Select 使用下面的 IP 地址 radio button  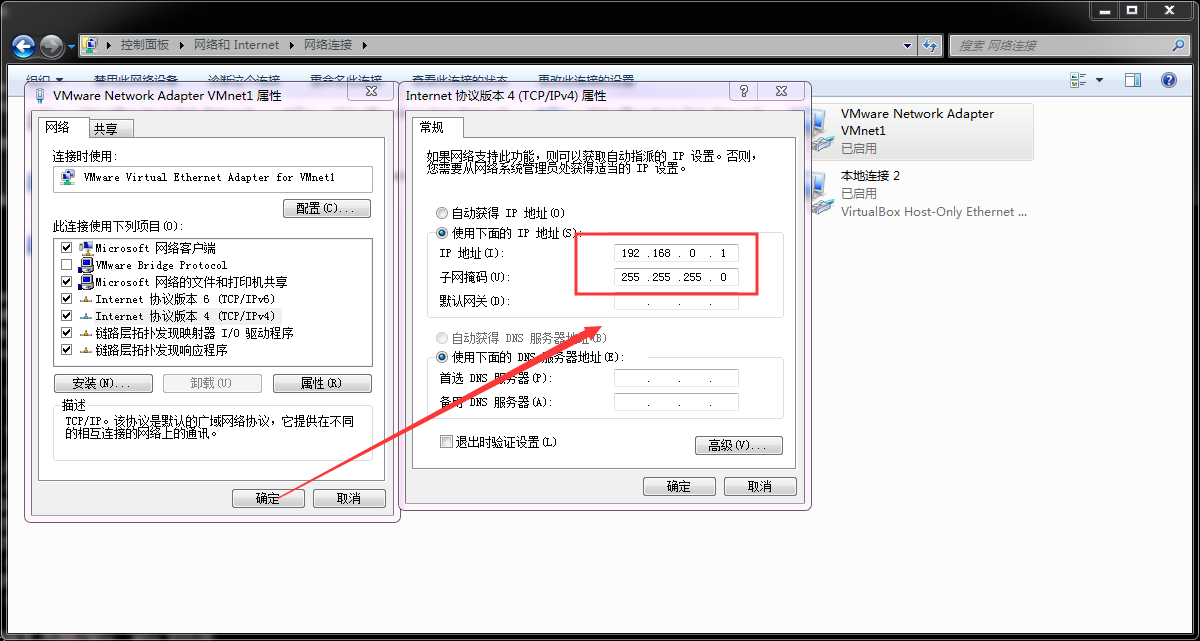pyautogui.click(x=442, y=233)
